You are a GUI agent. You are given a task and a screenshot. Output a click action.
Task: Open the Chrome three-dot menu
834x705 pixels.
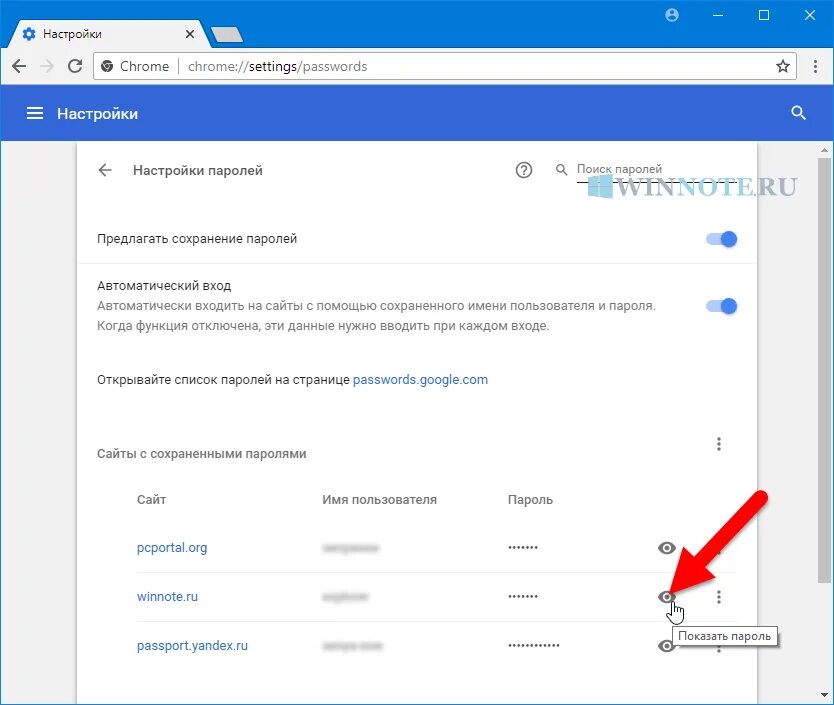(x=815, y=66)
